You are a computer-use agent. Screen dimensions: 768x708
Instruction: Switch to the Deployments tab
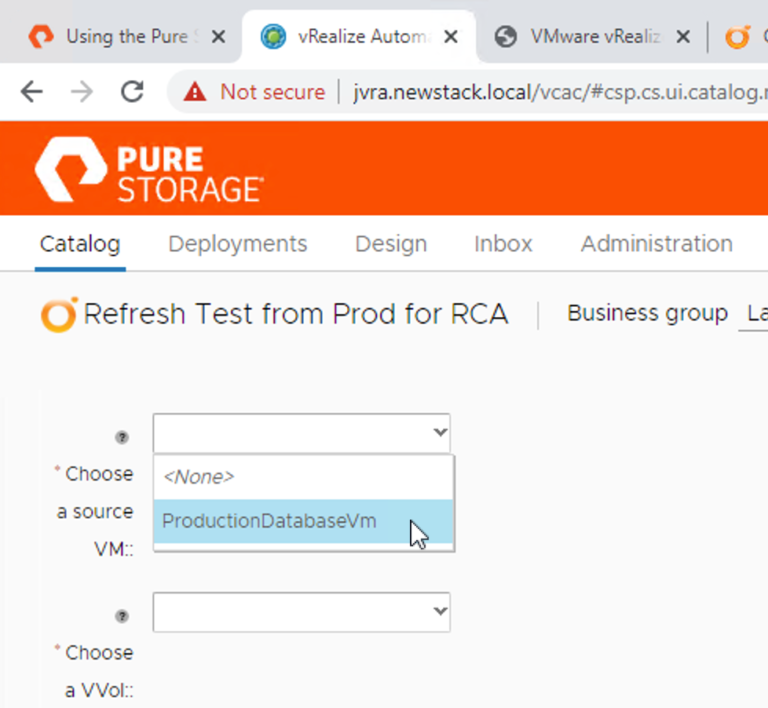(x=237, y=244)
